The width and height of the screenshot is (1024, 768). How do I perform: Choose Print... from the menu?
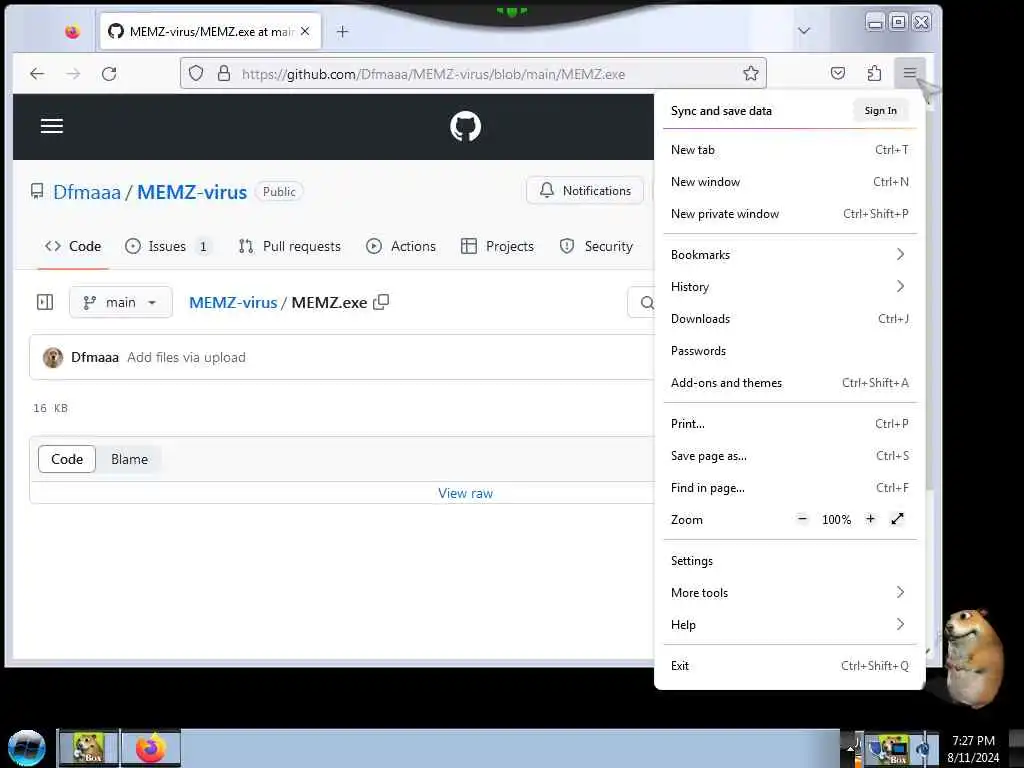[790, 423]
